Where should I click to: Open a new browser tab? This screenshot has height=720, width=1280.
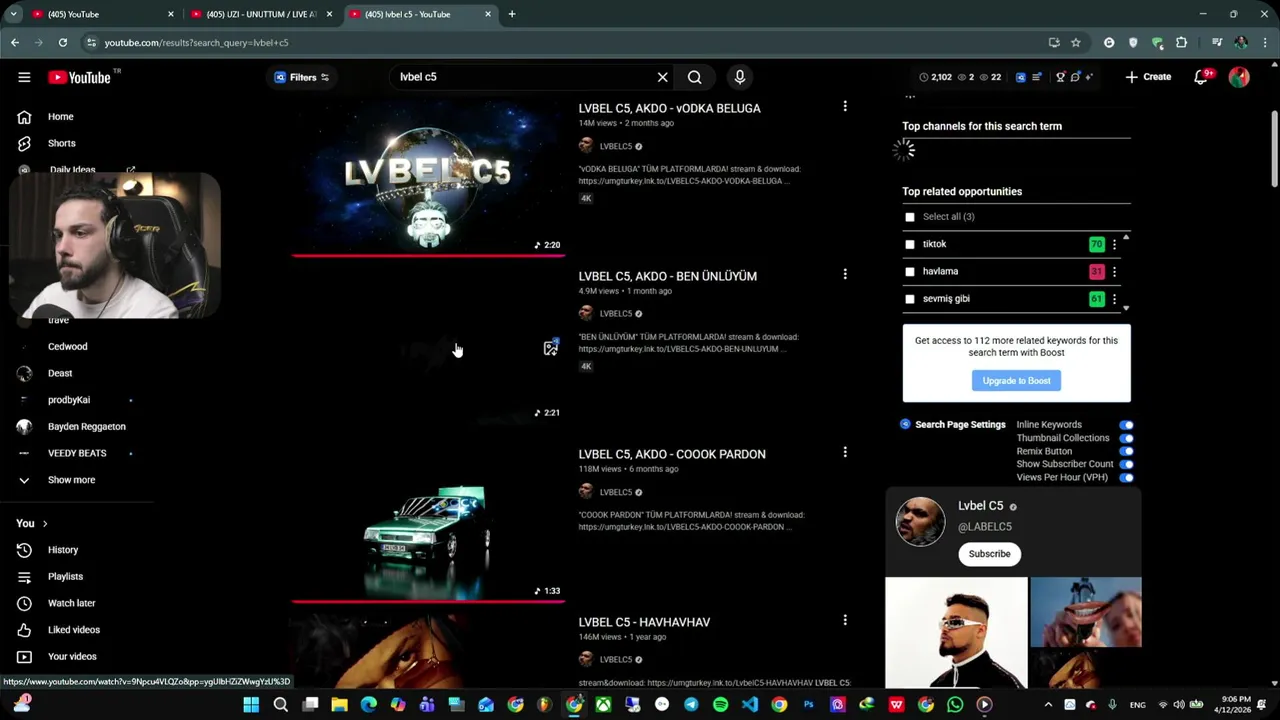point(512,14)
